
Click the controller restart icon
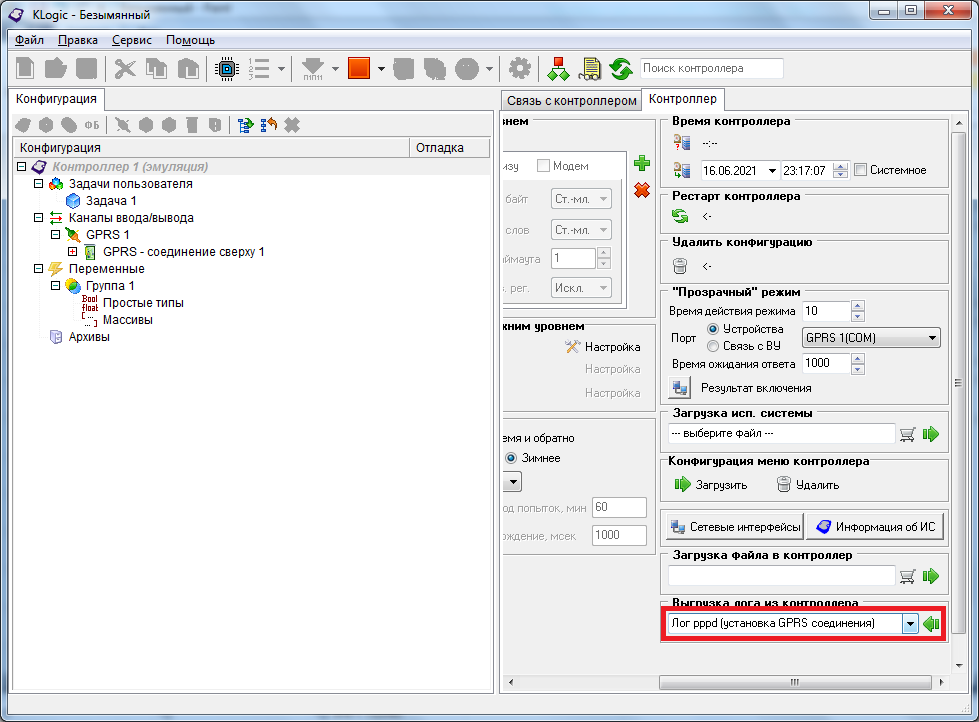681,215
